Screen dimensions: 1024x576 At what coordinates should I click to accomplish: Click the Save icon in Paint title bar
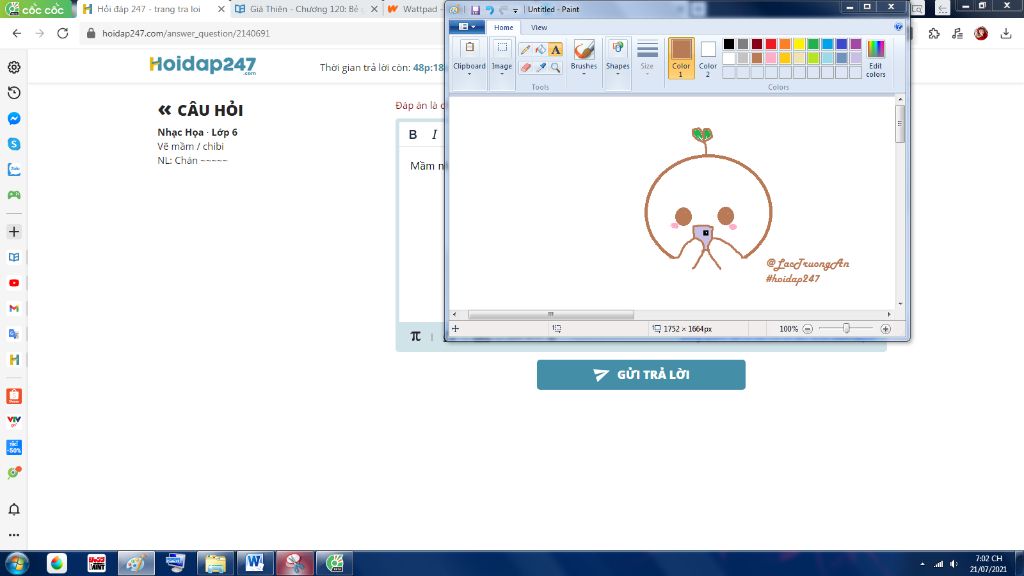tap(475, 10)
